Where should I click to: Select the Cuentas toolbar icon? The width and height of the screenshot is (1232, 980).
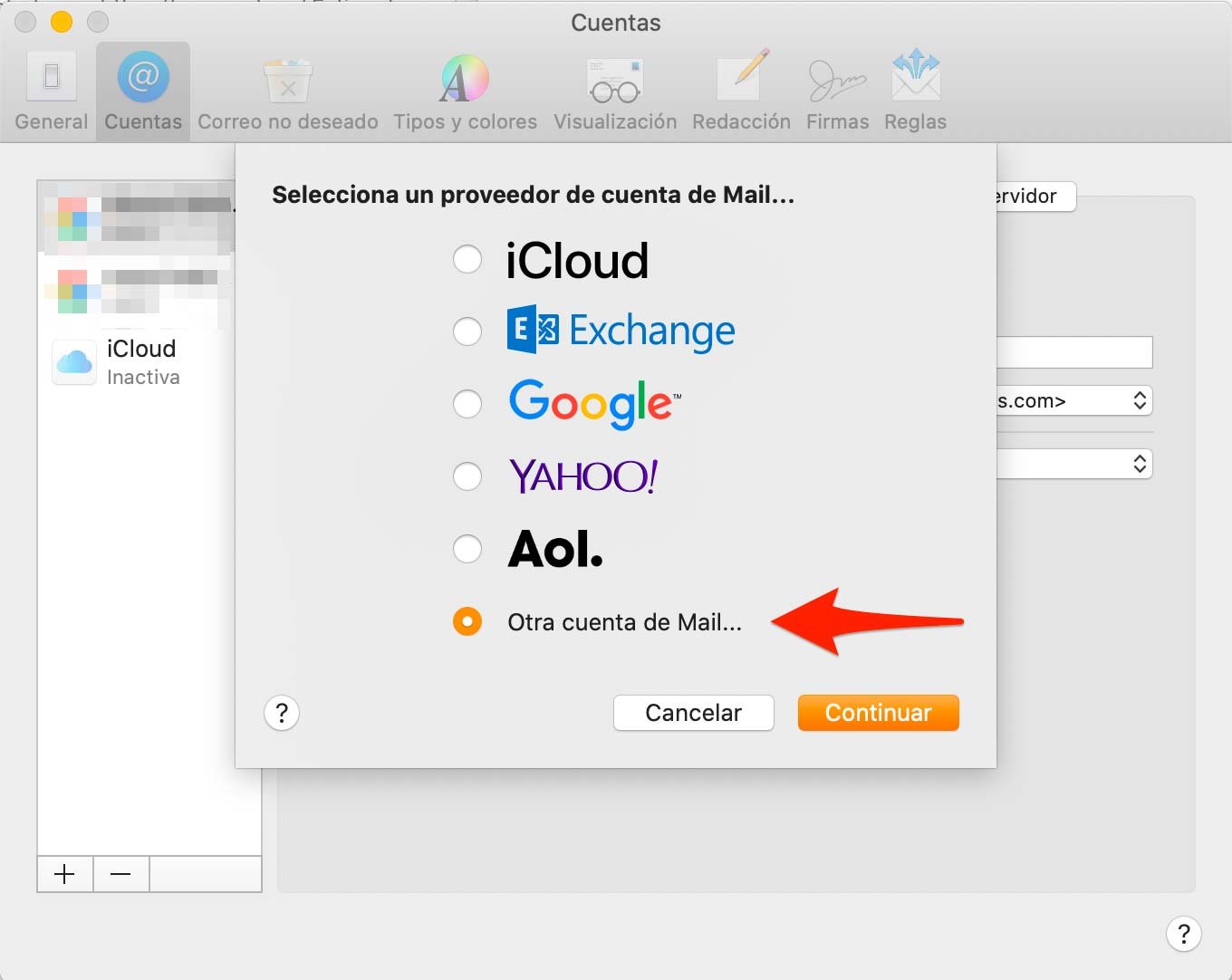coord(142,90)
